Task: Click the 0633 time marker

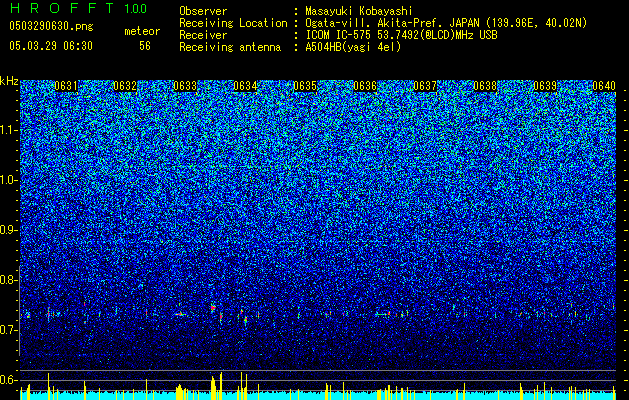Action: click(185, 86)
